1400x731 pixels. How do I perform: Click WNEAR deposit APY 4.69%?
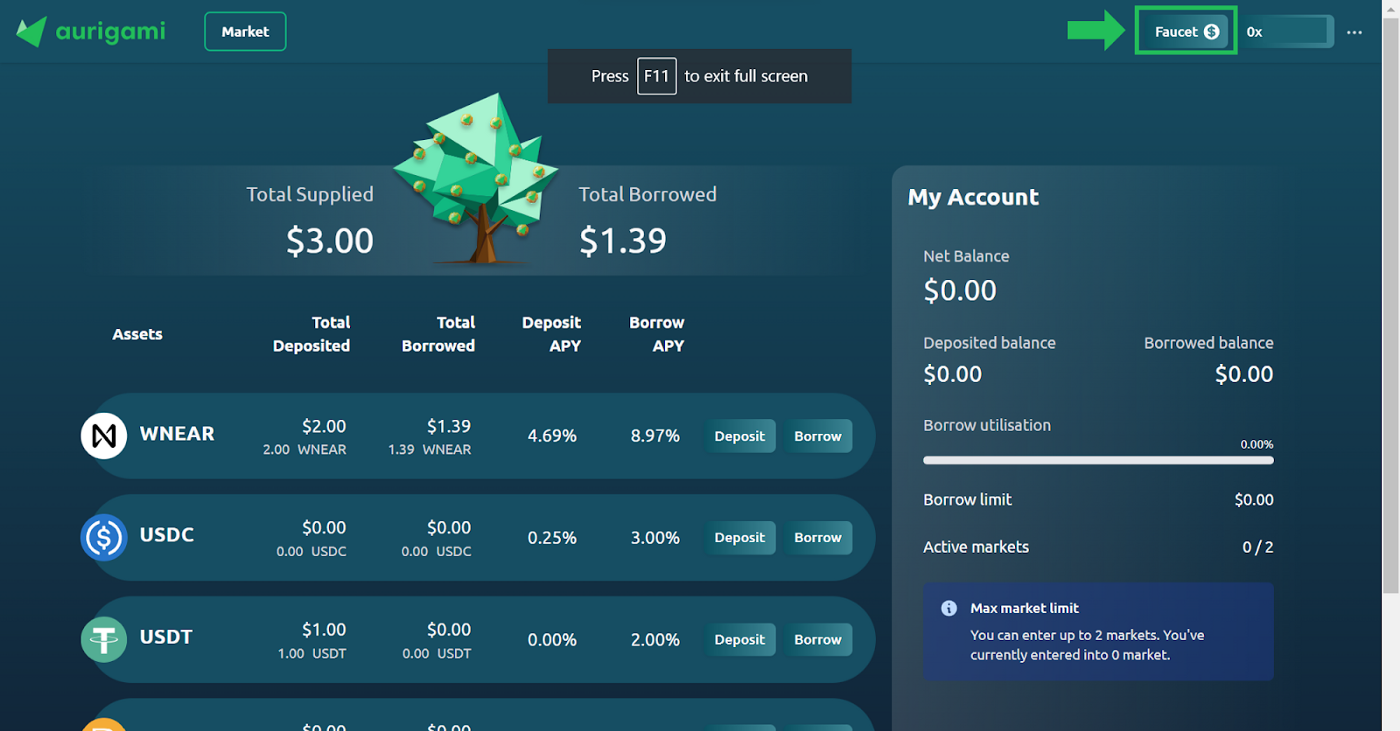[x=552, y=436]
